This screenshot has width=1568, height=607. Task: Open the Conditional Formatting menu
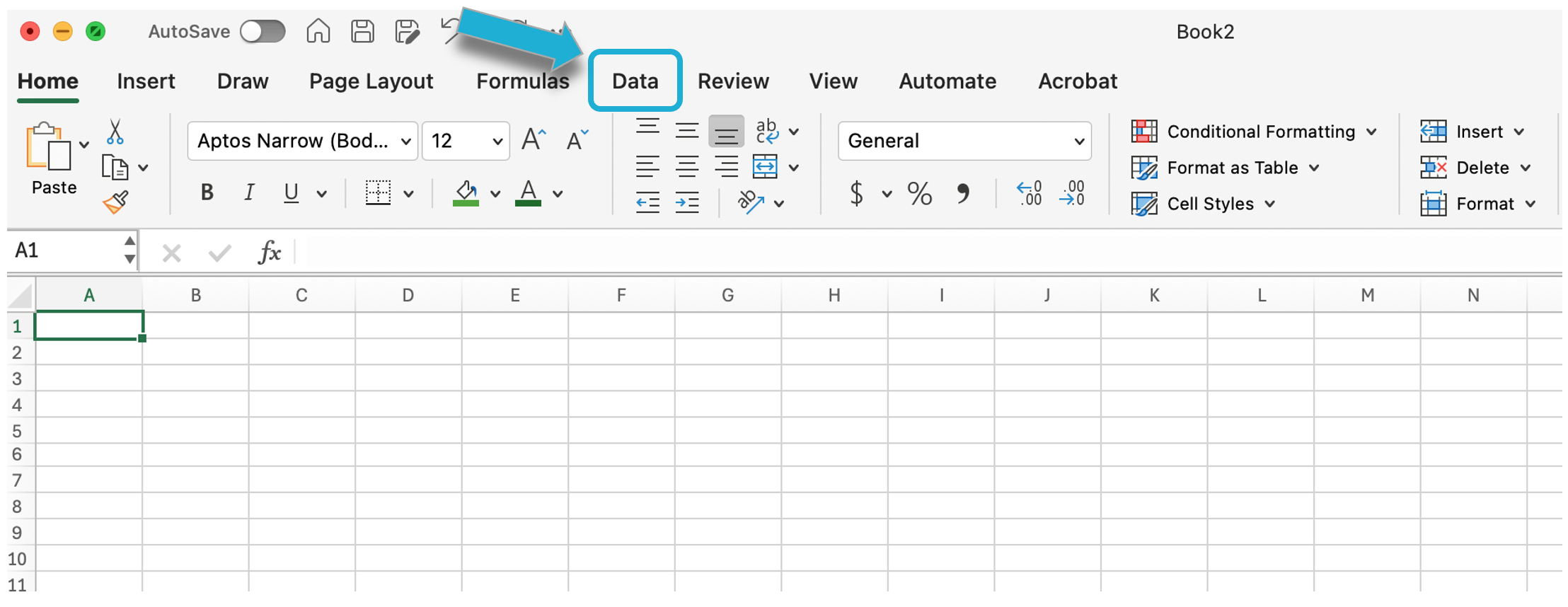pyautogui.click(x=1253, y=132)
